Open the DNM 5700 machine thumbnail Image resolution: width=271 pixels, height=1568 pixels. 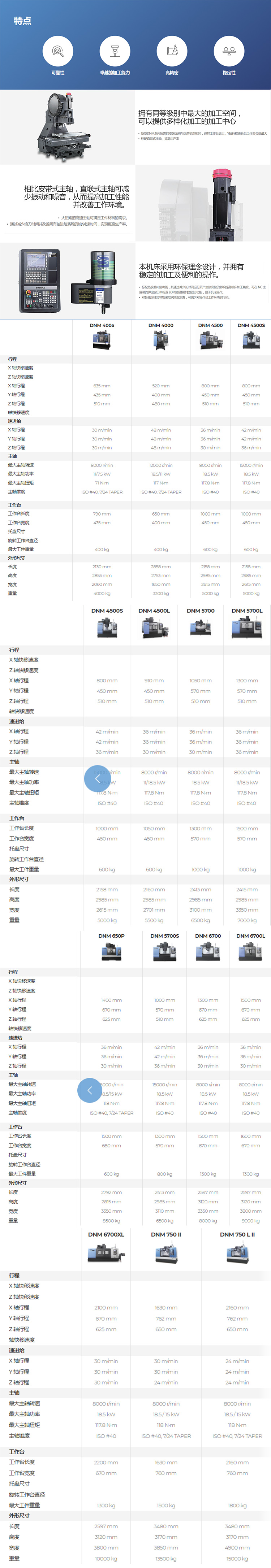[200, 626]
